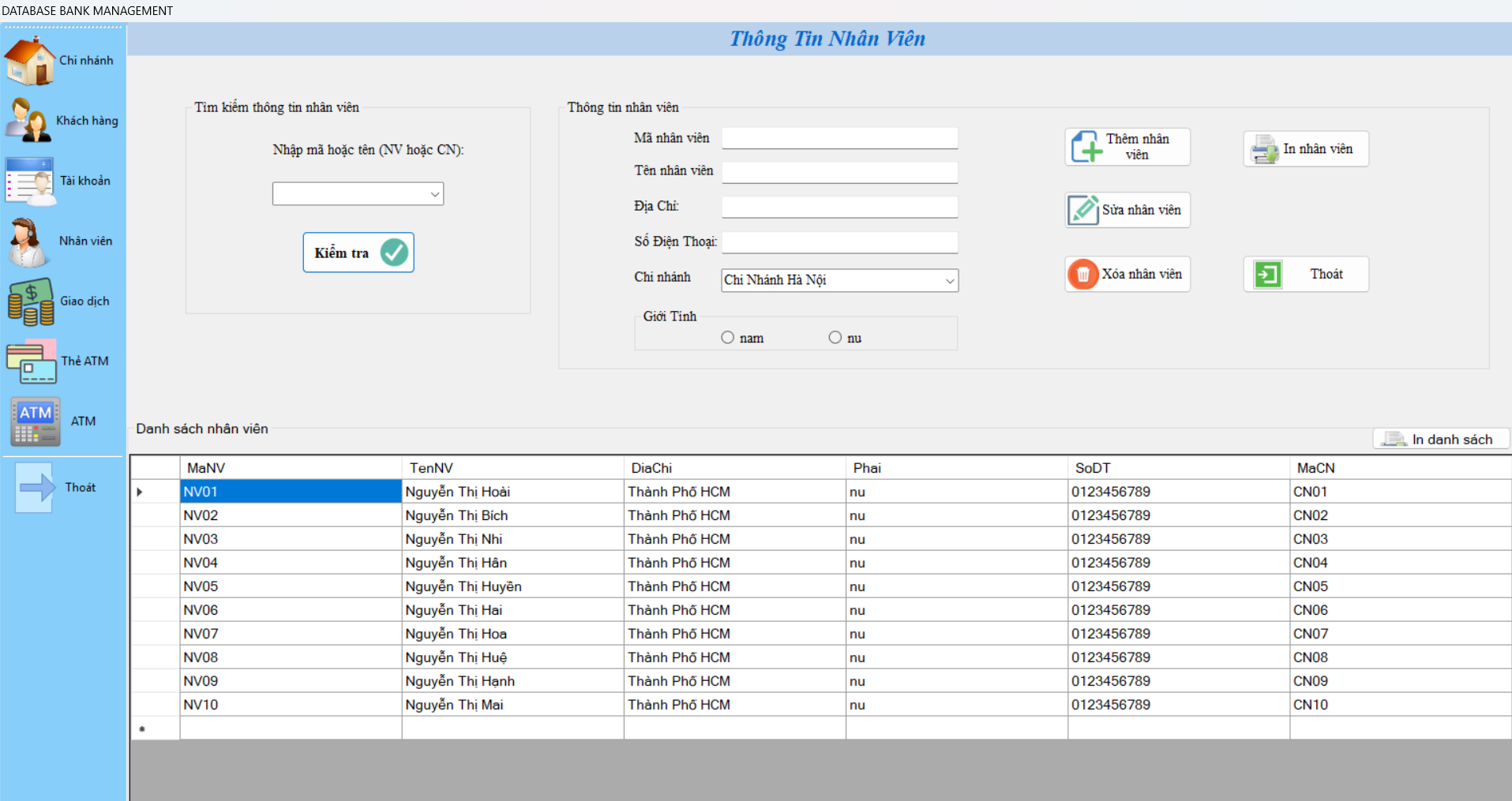
Task: Click the Giao dịch money icon
Action: point(31,301)
